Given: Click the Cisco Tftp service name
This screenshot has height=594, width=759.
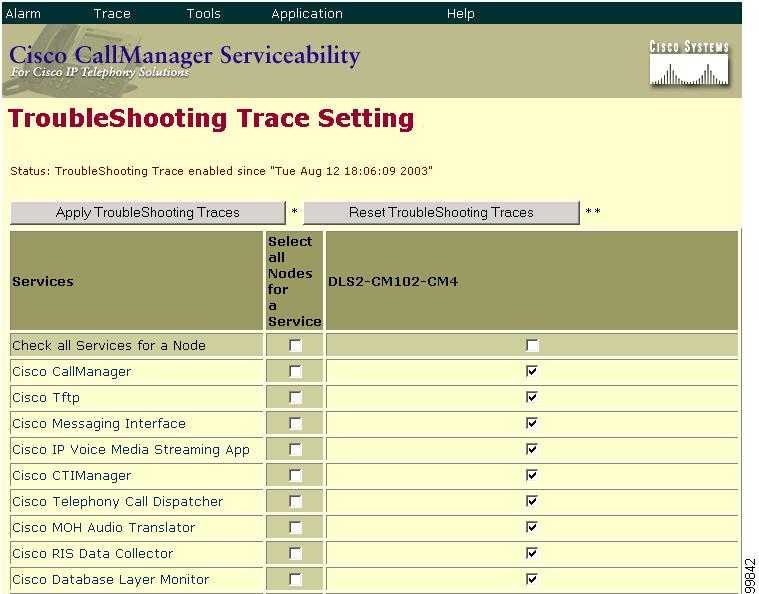Looking at the screenshot, I should (x=46, y=398).
